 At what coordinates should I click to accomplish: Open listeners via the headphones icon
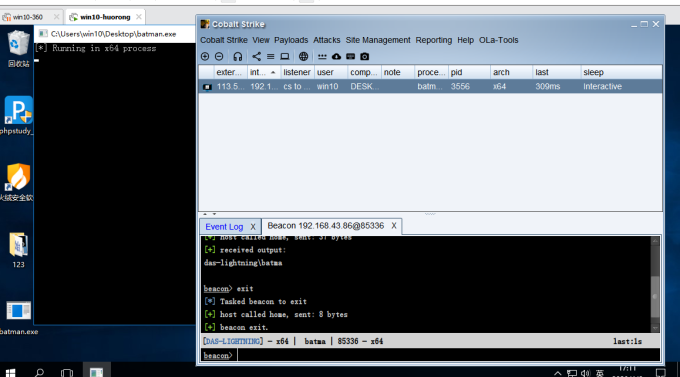(238, 56)
